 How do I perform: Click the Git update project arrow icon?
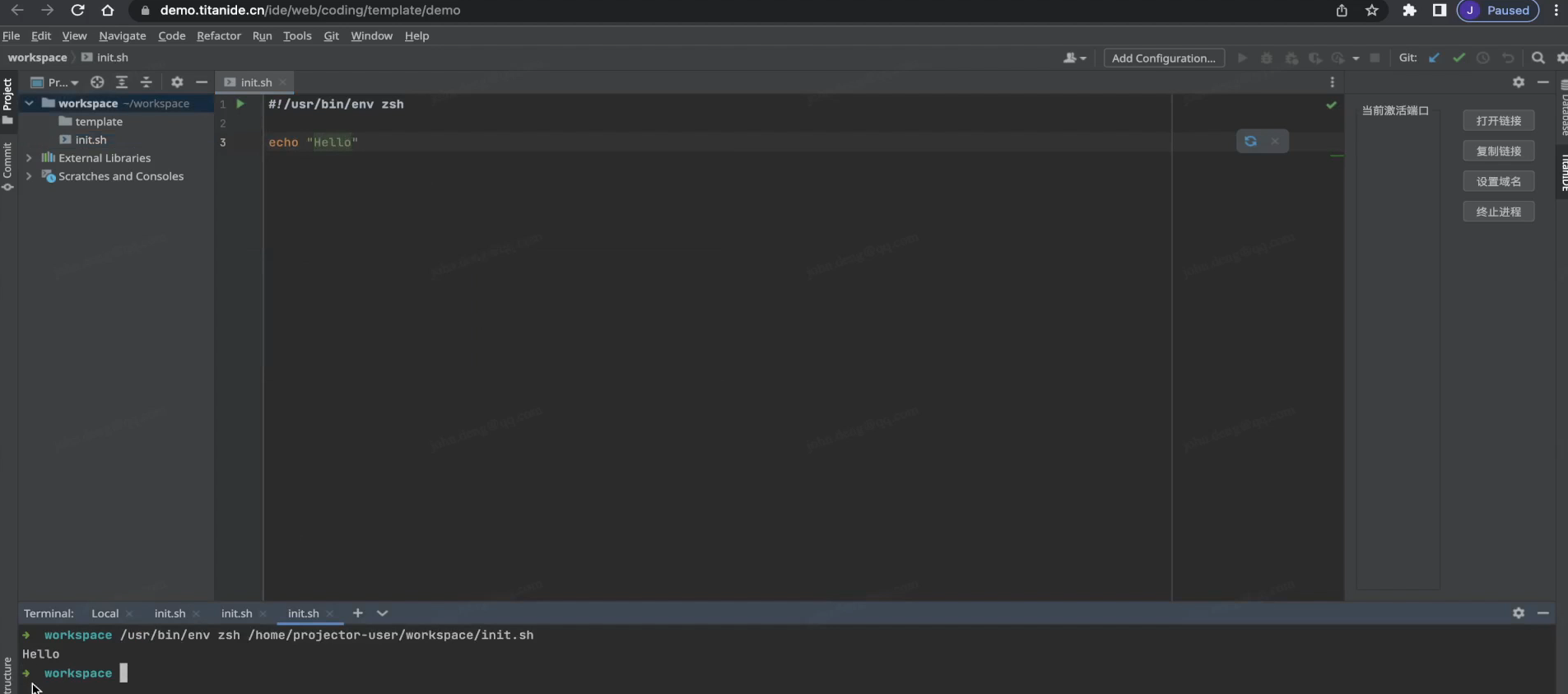pos(1434,58)
